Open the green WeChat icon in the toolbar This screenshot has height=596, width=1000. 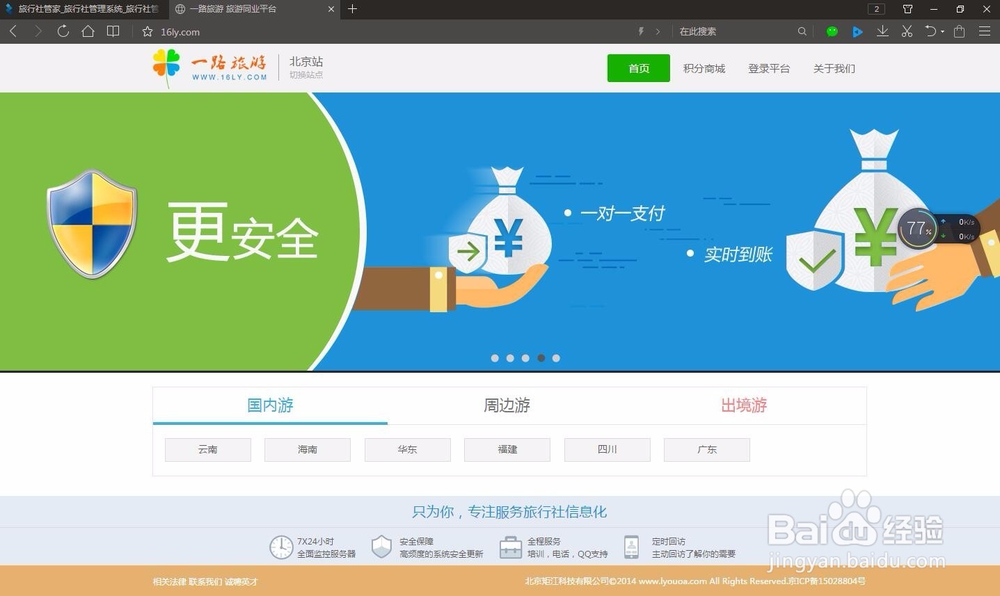click(832, 31)
